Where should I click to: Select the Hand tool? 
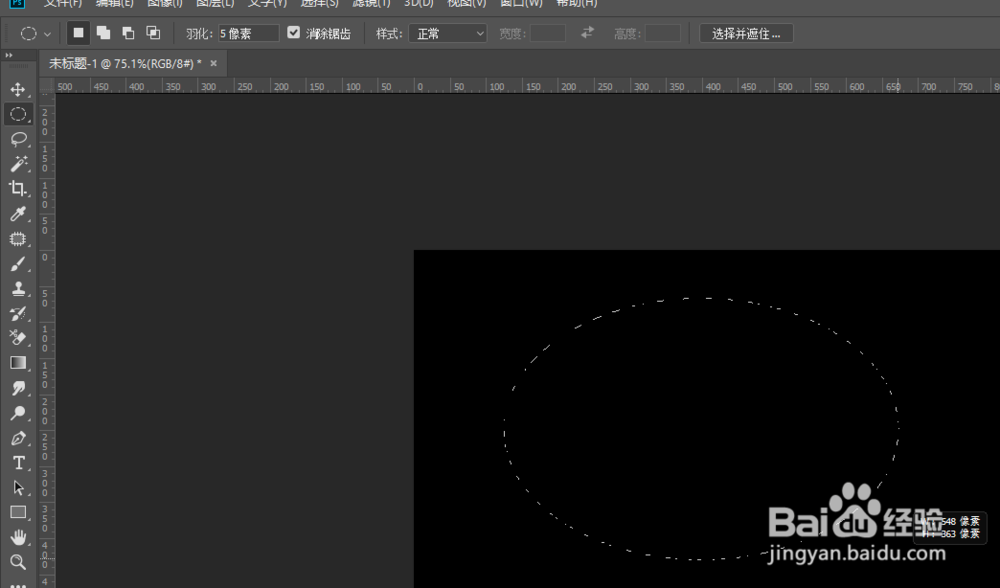[x=18, y=538]
